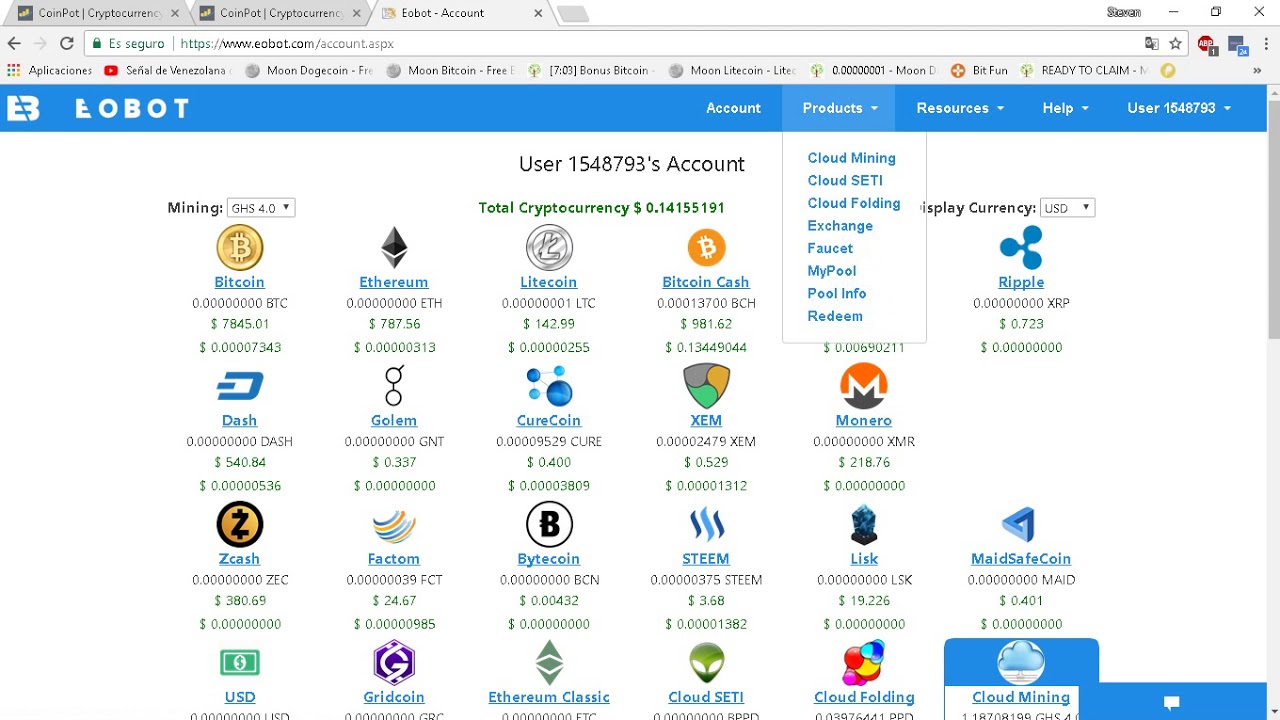Click the Lisk crystal icon

pos(864,524)
